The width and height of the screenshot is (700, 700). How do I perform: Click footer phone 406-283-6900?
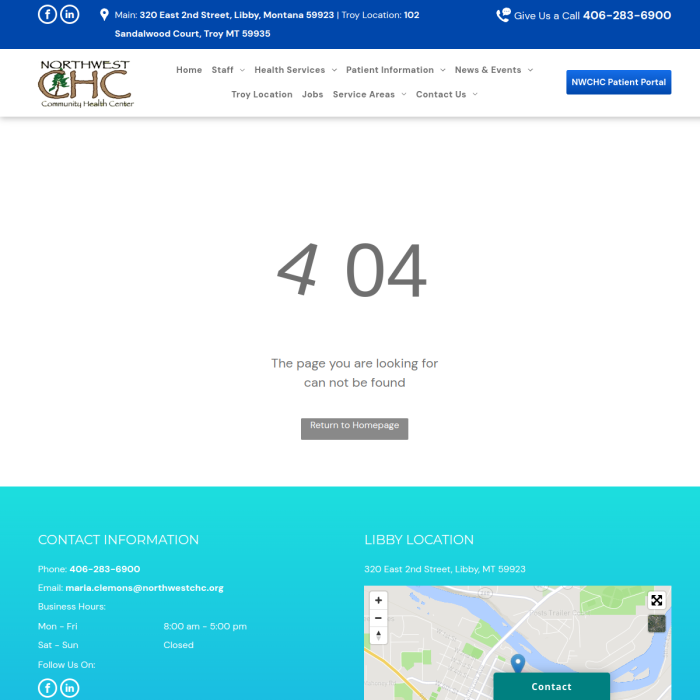[x=105, y=569]
